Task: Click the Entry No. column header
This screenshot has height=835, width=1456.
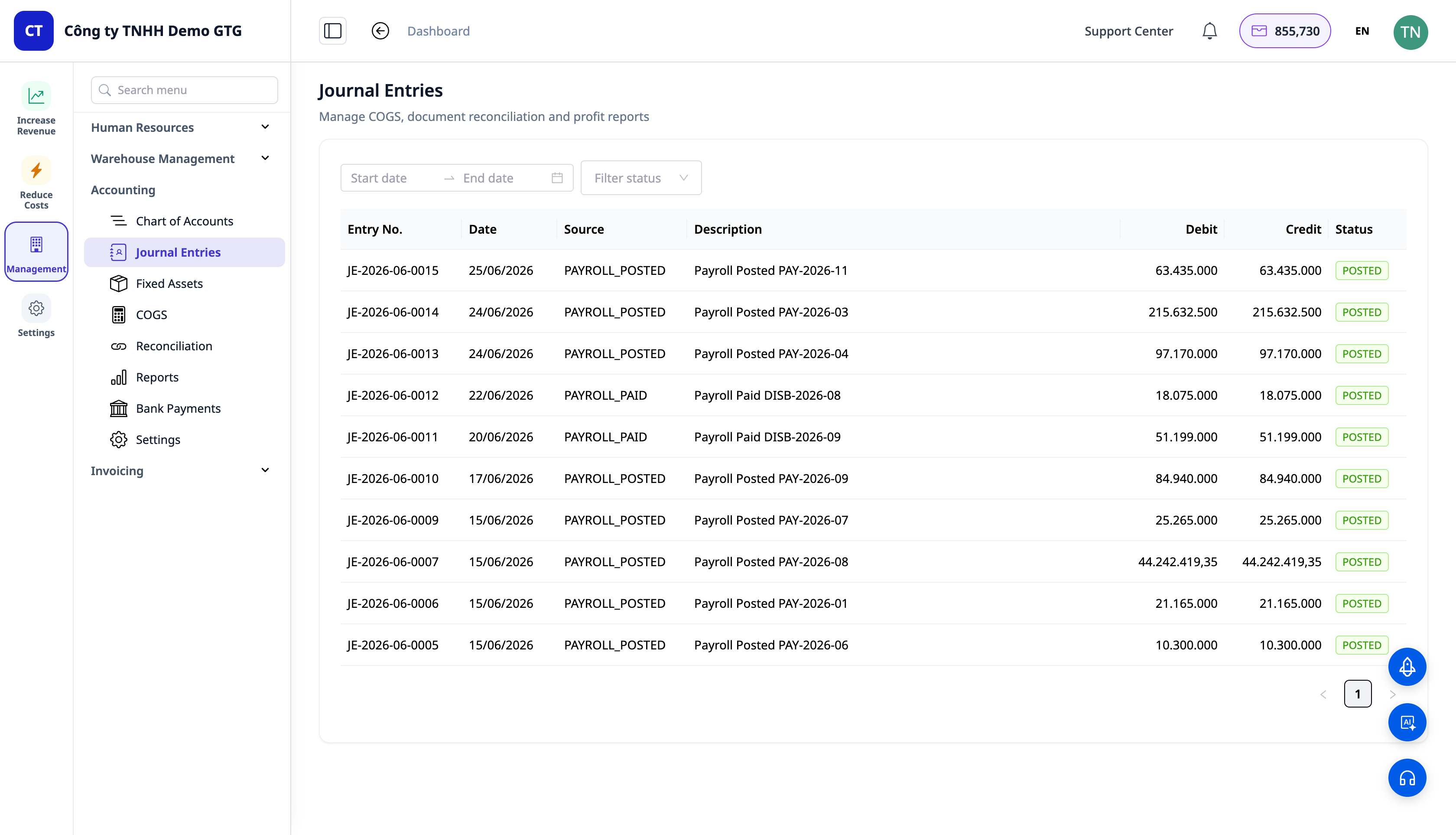Action: click(x=375, y=229)
